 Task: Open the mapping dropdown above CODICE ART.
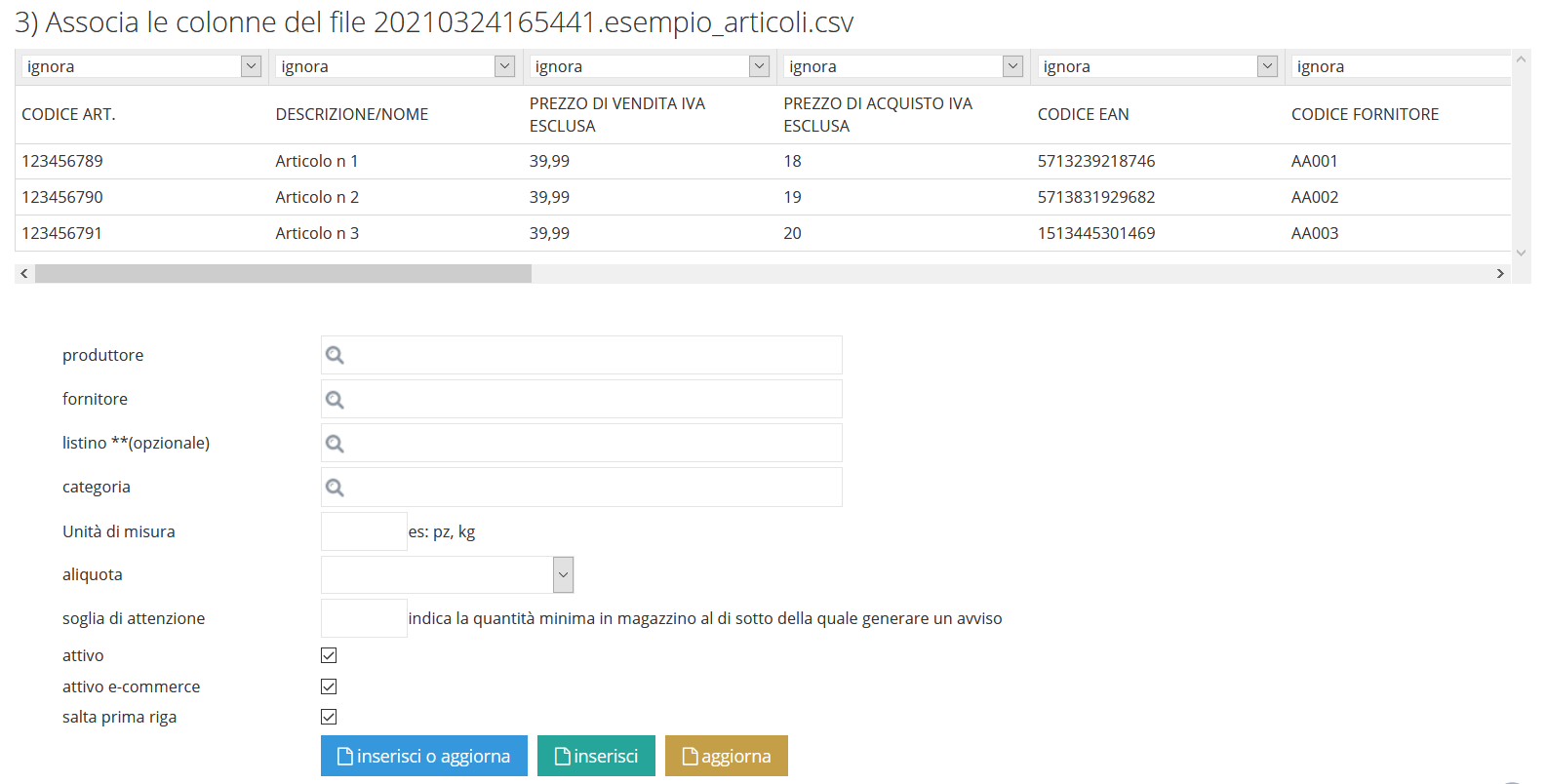141,66
